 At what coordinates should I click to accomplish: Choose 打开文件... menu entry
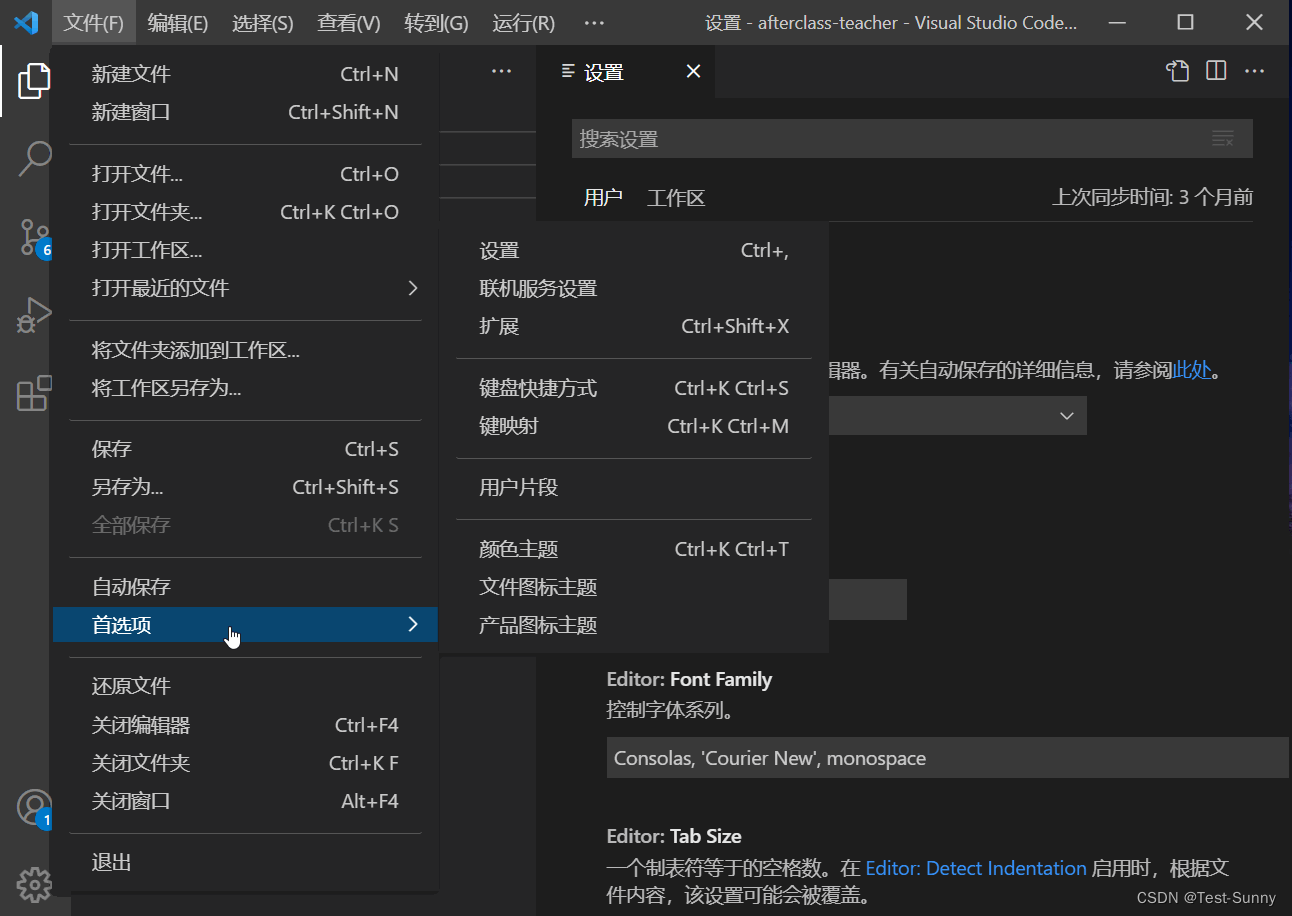coord(245,174)
